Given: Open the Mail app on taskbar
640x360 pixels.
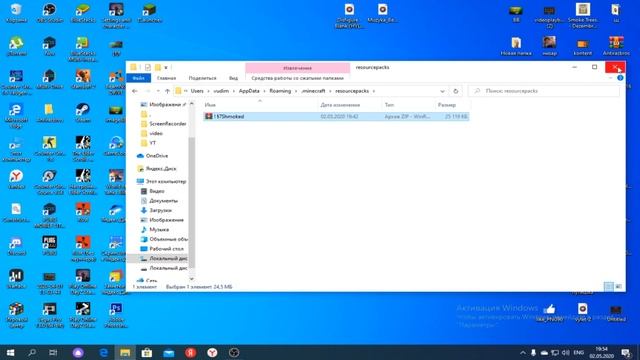Looking at the screenshot, I should pos(169,352).
